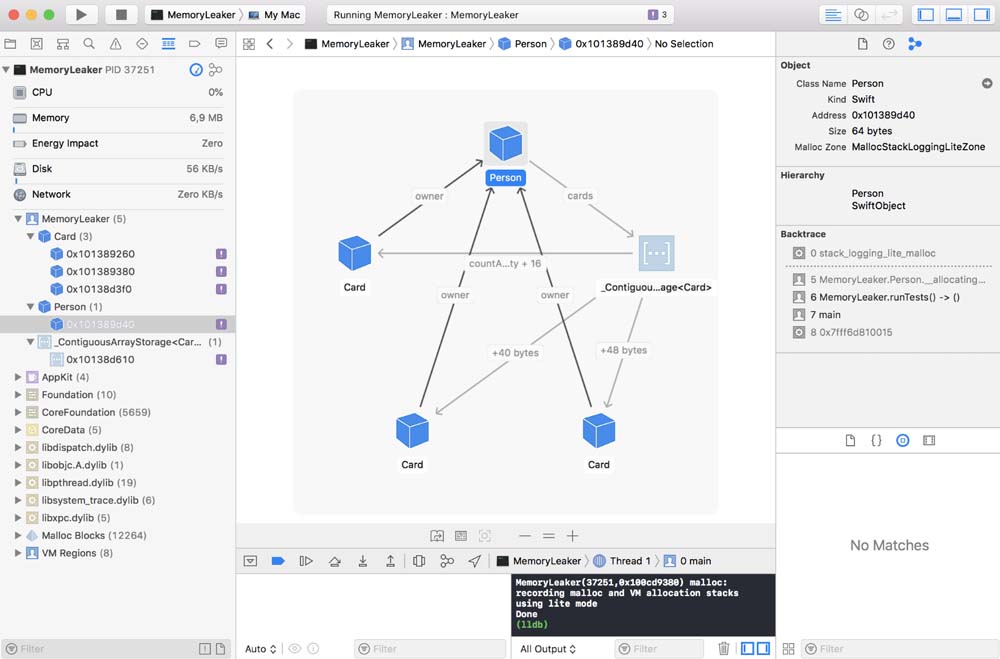1000x659 pixels.
Task: Click the Debug View Hierarchy icon
Action: [x=419, y=561]
